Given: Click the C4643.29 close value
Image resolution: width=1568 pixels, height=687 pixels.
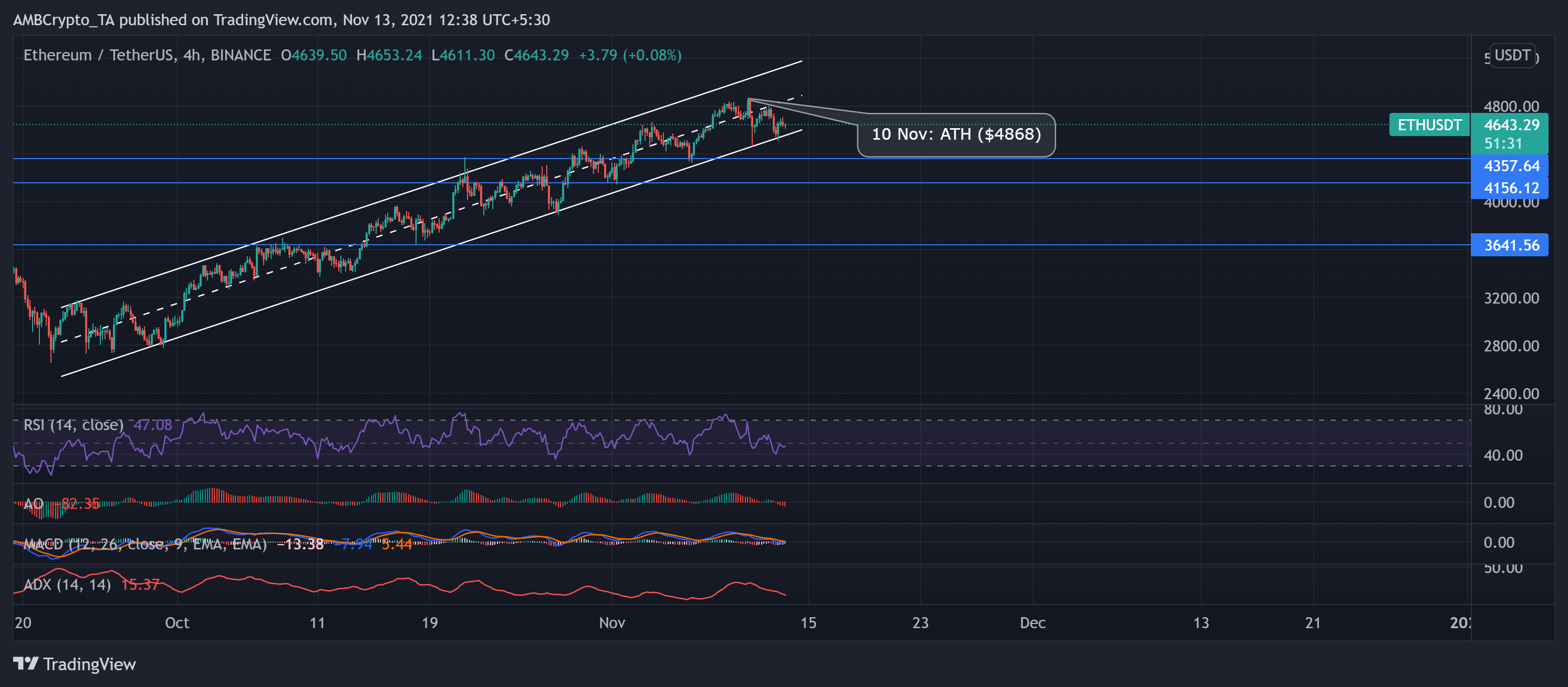Looking at the screenshot, I should (x=536, y=55).
